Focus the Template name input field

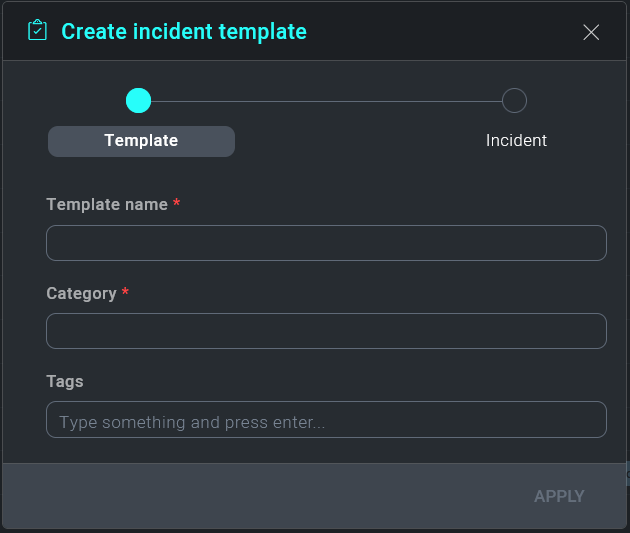coord(326,243)
